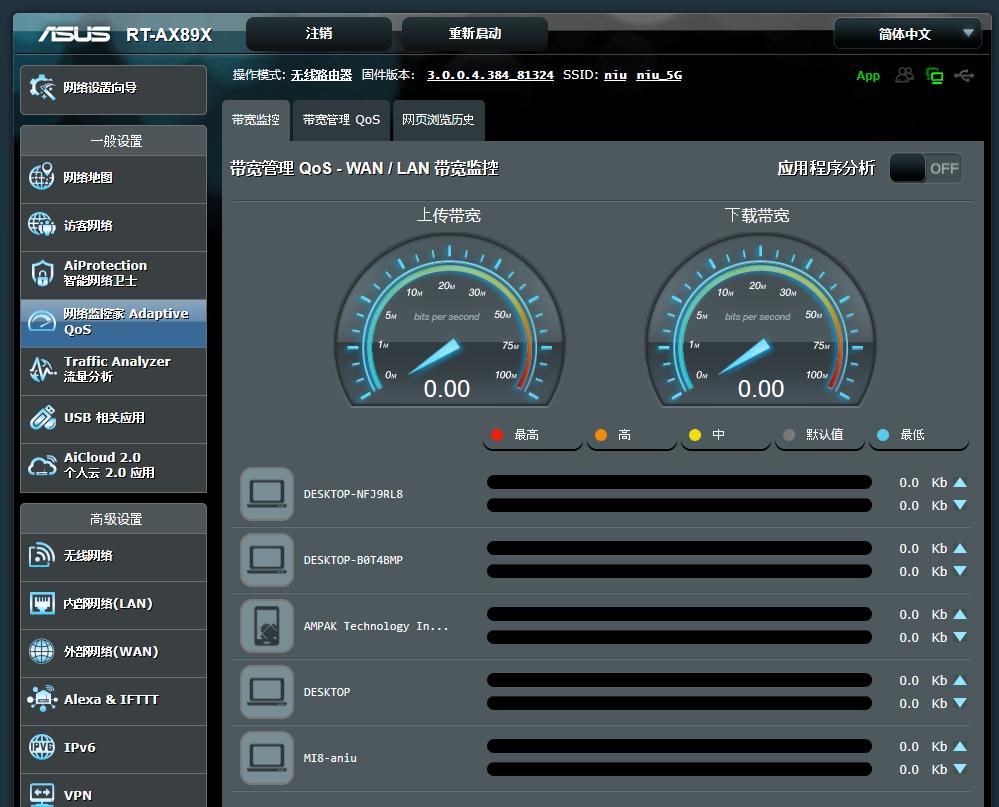Image resolution: width=999 pixels, height=807 pixels.
Task: Click the AMPAK Technology phone device icon
Action: point(267,626)
